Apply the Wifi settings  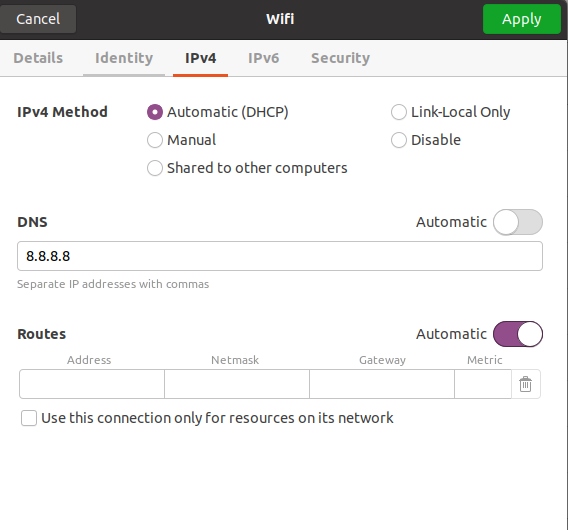coord(522,19)
